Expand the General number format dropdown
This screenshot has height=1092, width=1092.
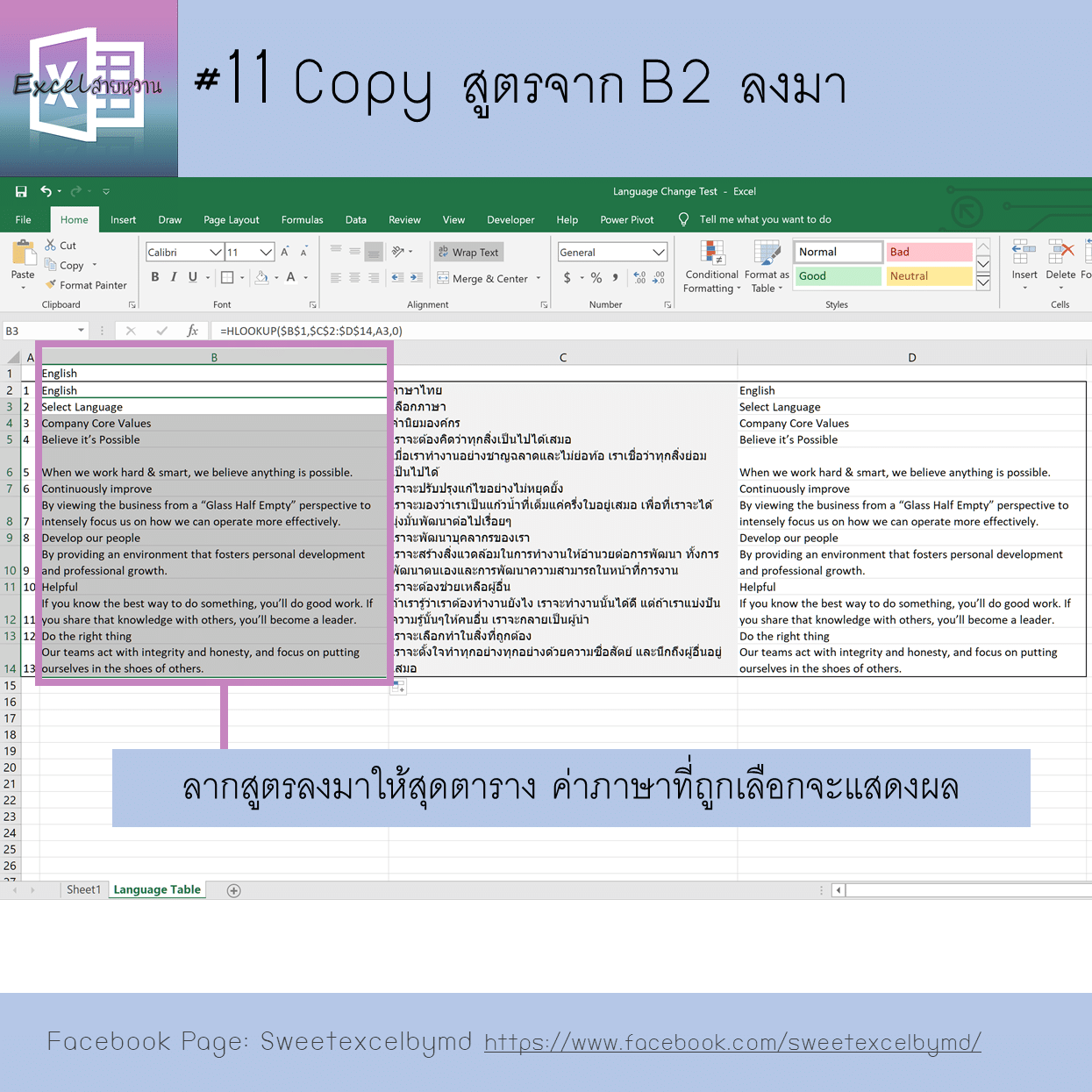coord(659,253)
